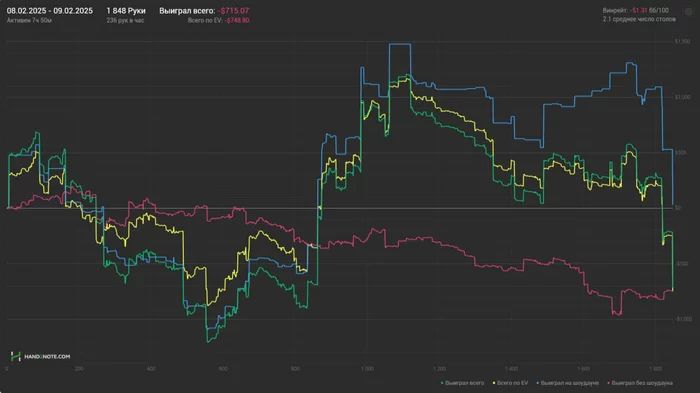Click the green Выиграл всего legend dot
700x393 pixels.
(442, 383)
